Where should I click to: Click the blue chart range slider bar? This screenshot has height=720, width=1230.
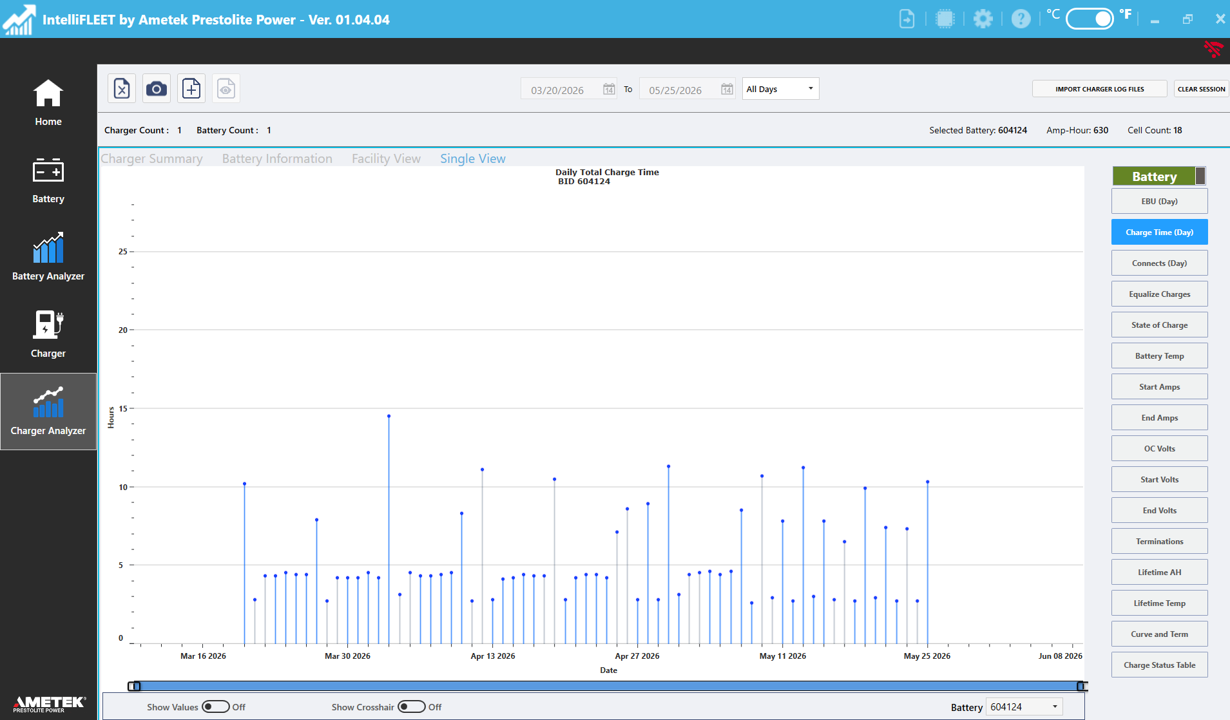pos(608,686)
